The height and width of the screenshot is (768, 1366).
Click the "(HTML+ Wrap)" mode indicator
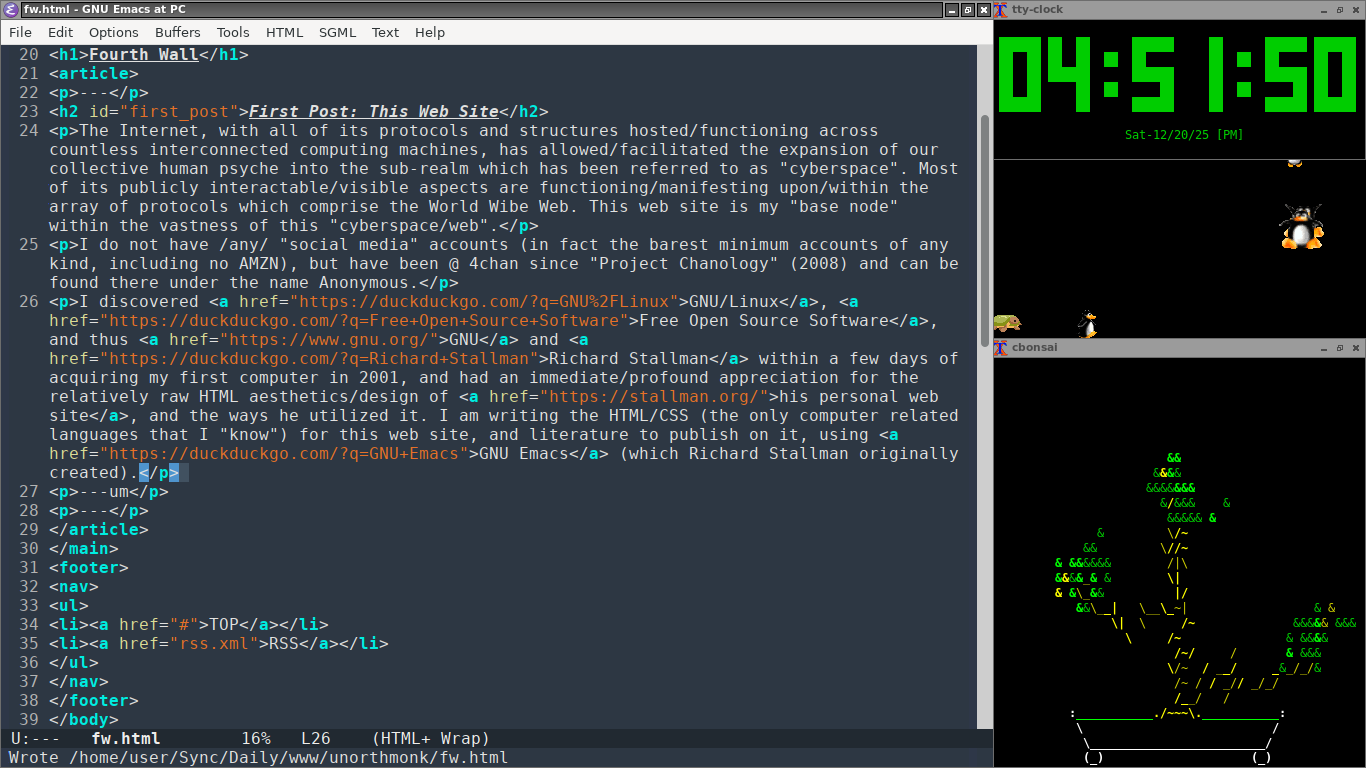pos(430,738)
